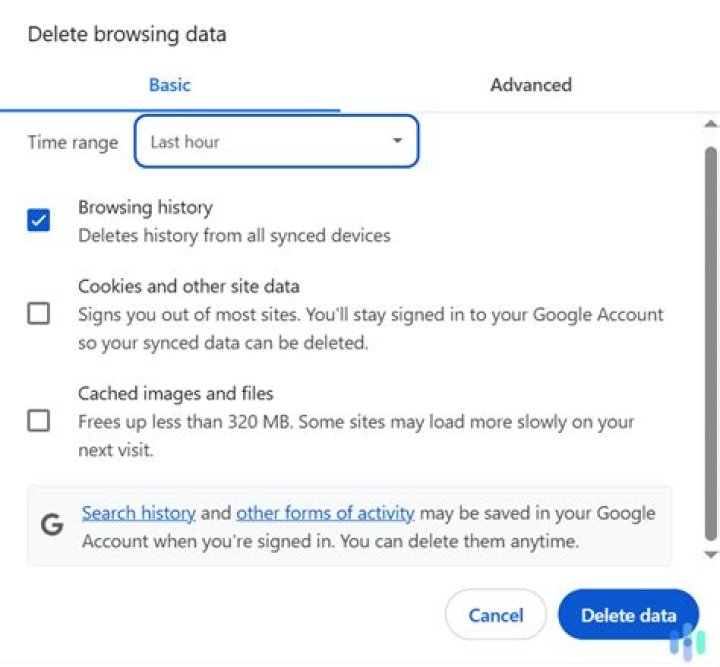
Task: Check the Cached images and files box
Action: 39,421
